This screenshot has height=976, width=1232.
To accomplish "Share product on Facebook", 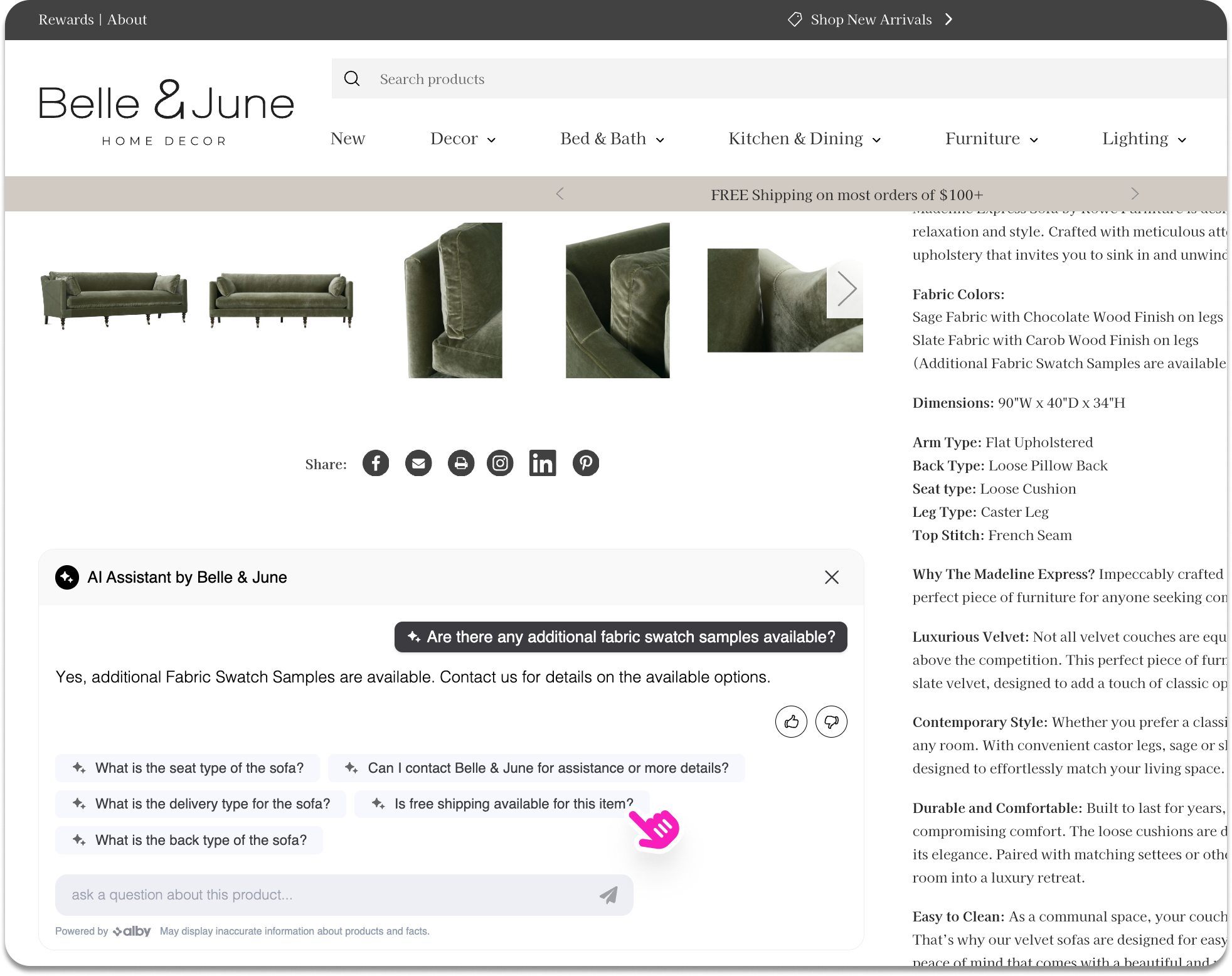I will coord(376,464).
